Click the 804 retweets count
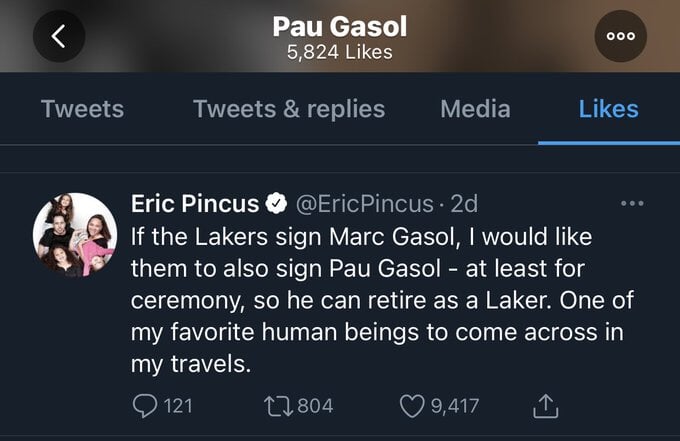The image size is (680, 441). (x=315, y=406)
